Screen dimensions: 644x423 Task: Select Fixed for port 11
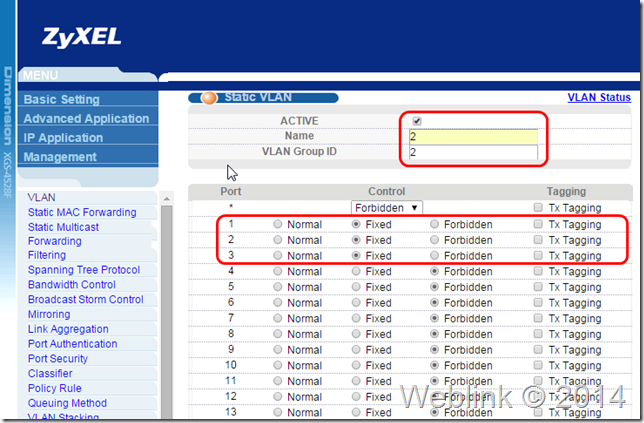pyautogui.click(x=356, y=381)
